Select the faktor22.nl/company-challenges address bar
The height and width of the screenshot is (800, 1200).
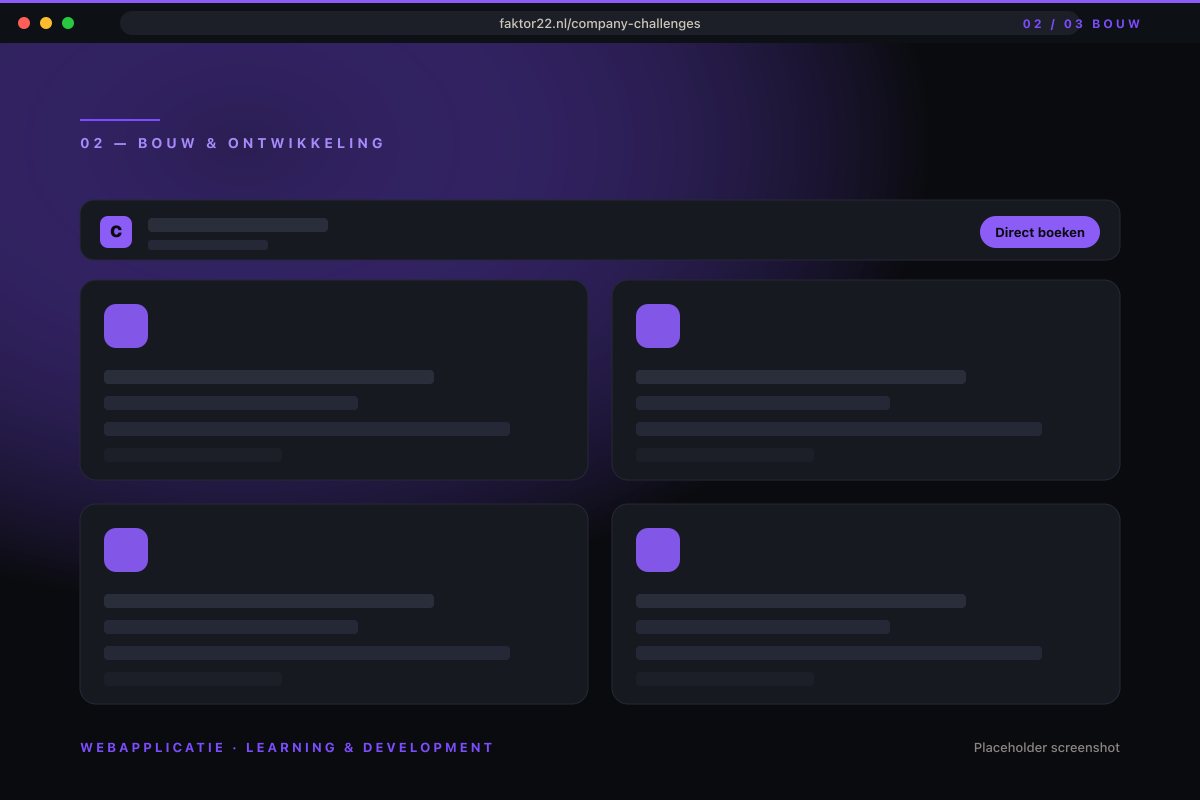coord(600,23)
